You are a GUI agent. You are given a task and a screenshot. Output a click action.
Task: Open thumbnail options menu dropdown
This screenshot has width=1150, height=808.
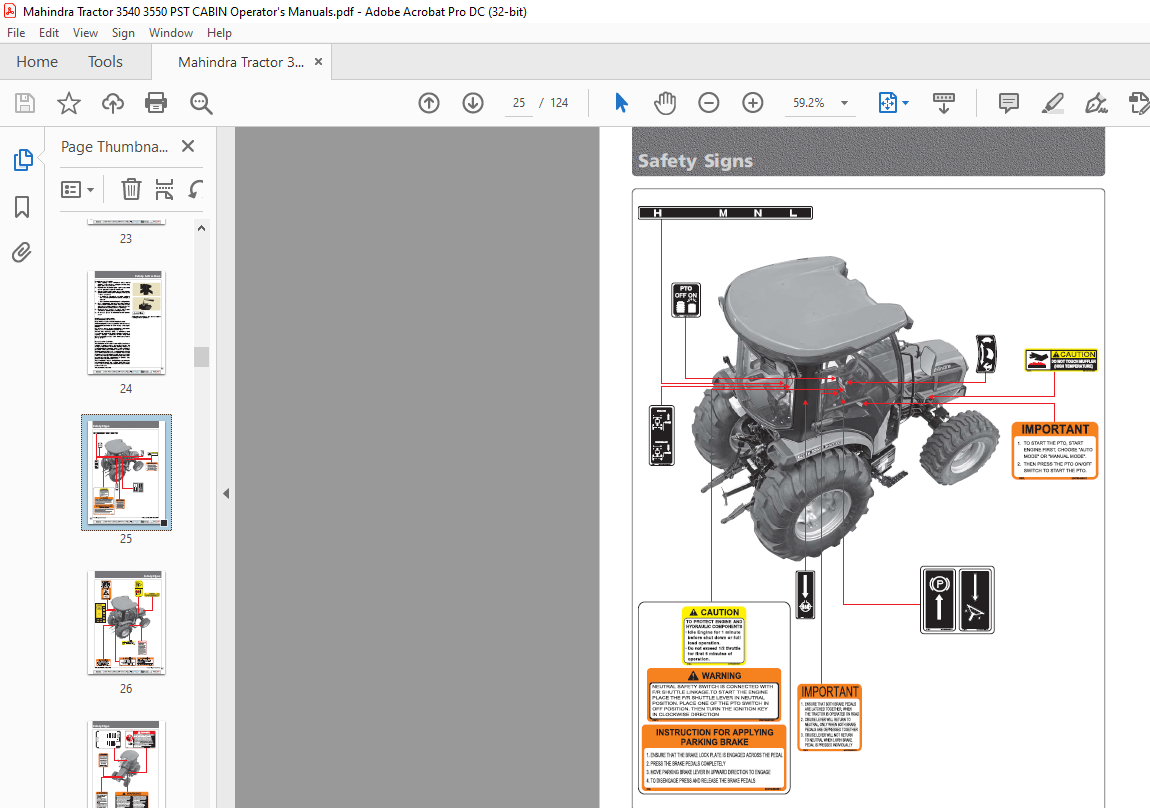(x=77, y=190)
